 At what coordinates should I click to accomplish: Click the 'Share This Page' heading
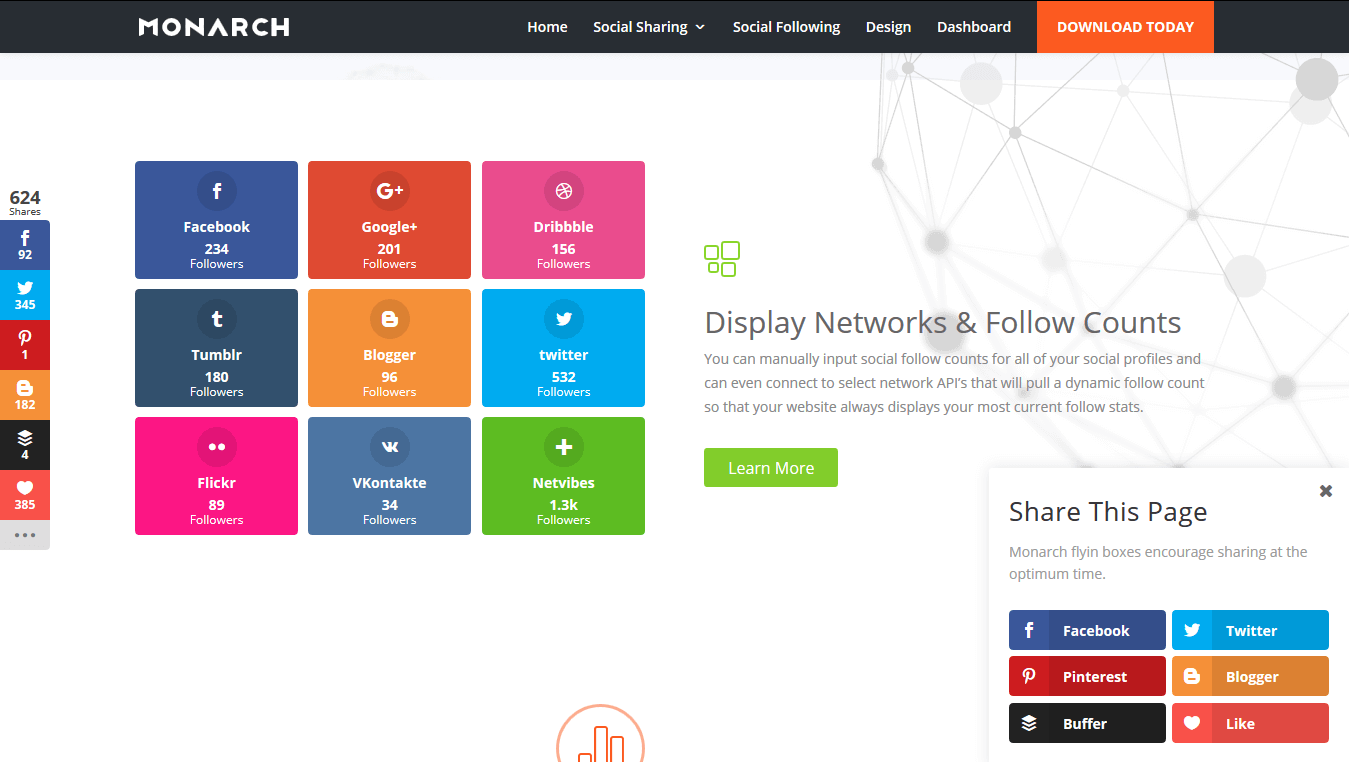1108,512
